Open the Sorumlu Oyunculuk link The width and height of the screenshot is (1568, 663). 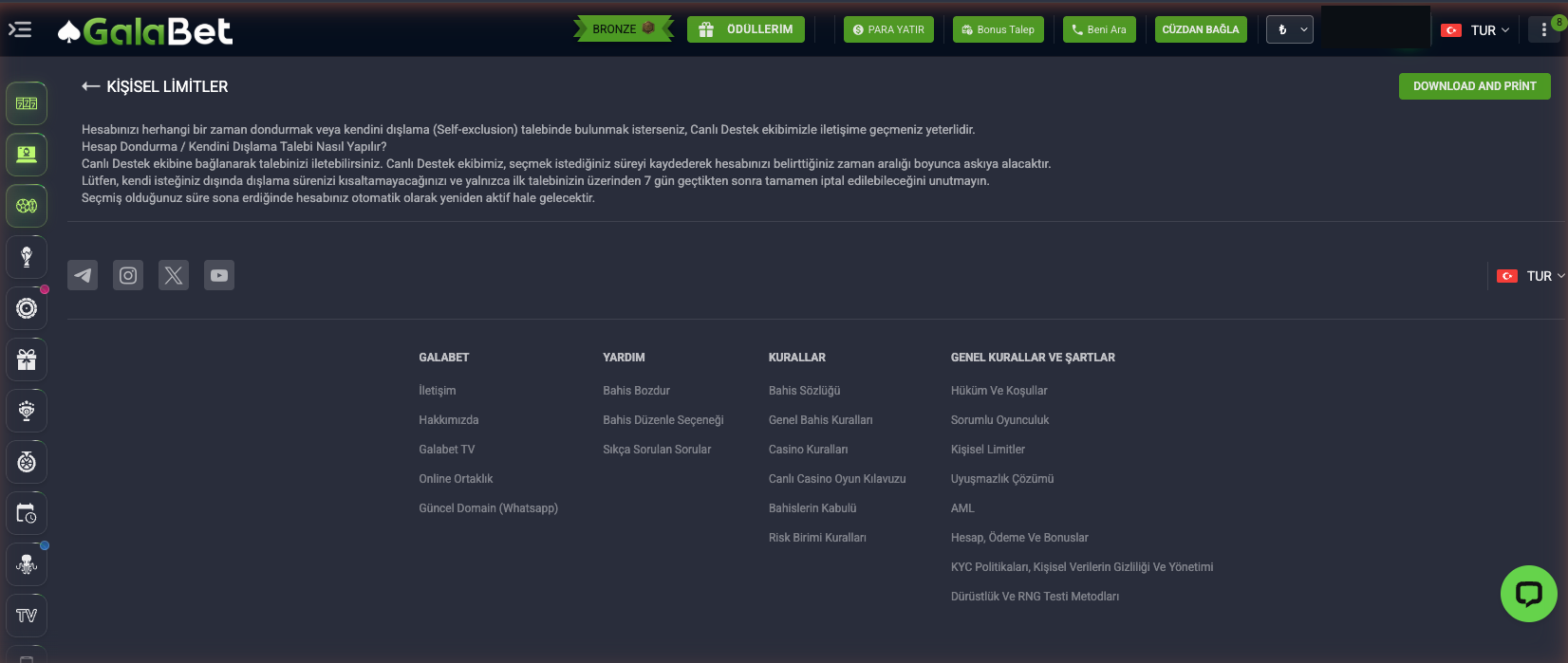pyautogui.click(x=1000, y=420)
